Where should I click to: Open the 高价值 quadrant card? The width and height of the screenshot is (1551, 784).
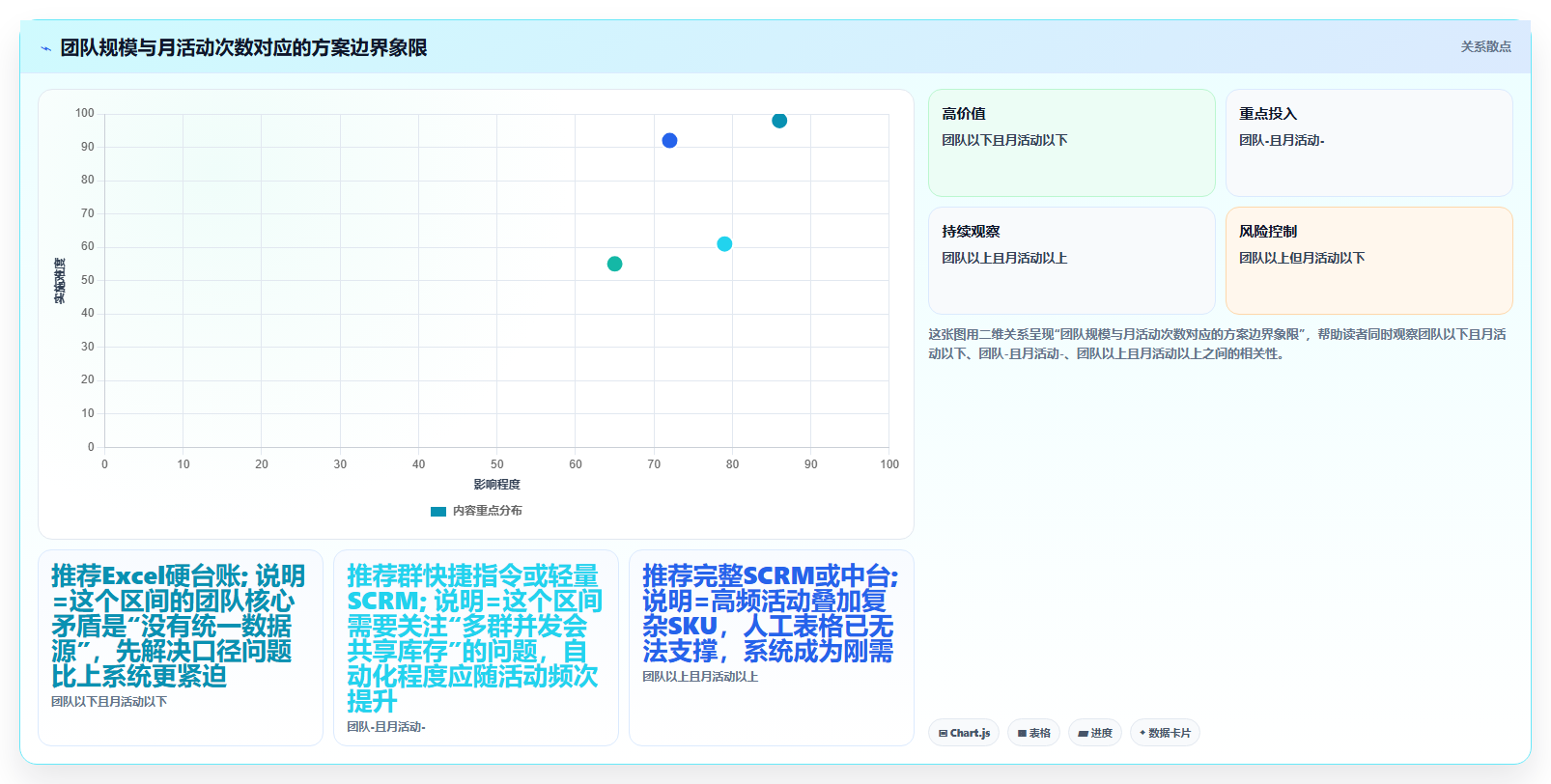[x=1072, y=143]
